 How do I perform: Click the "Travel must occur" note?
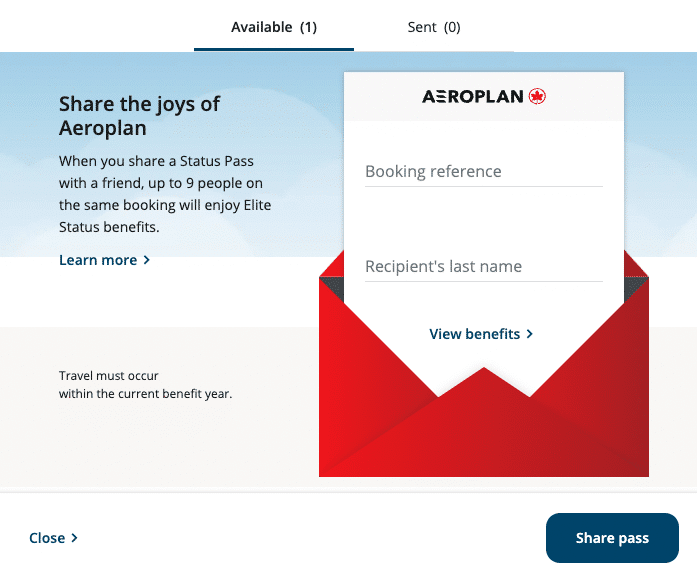(145, 385)
